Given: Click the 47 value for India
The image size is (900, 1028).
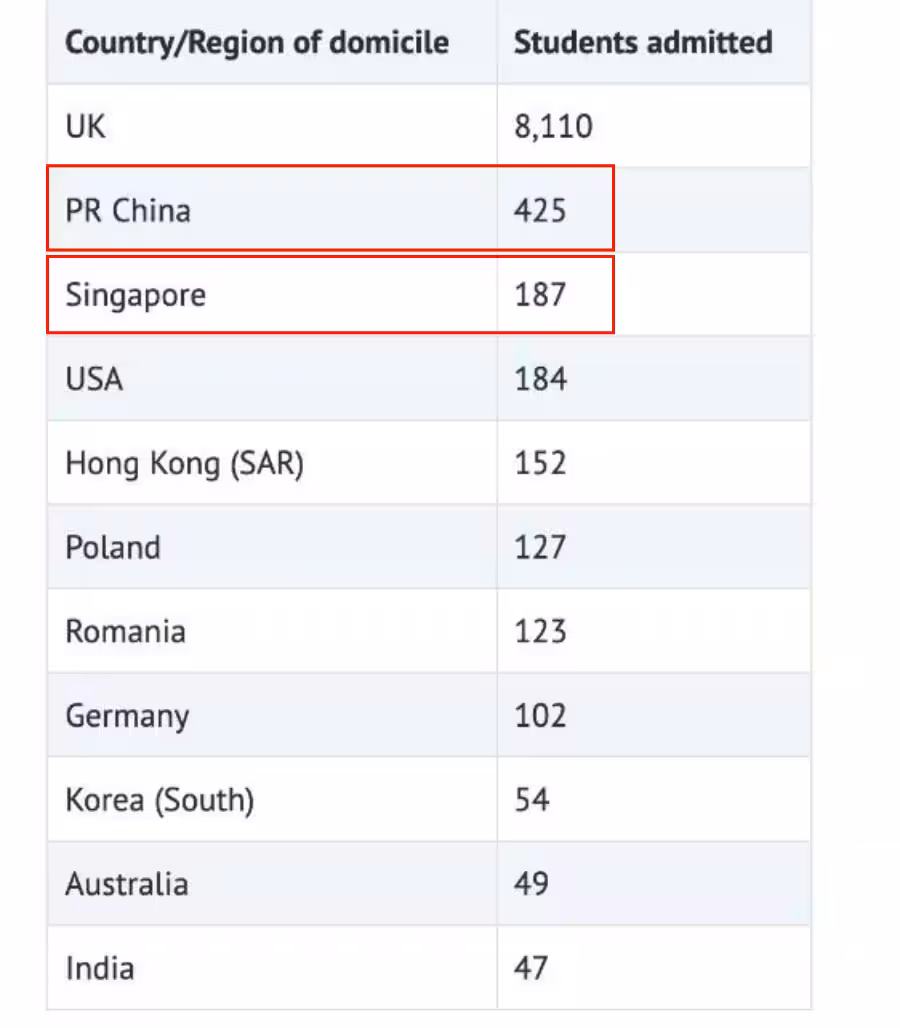Looking at the screenshot, I should coord(531,968).
